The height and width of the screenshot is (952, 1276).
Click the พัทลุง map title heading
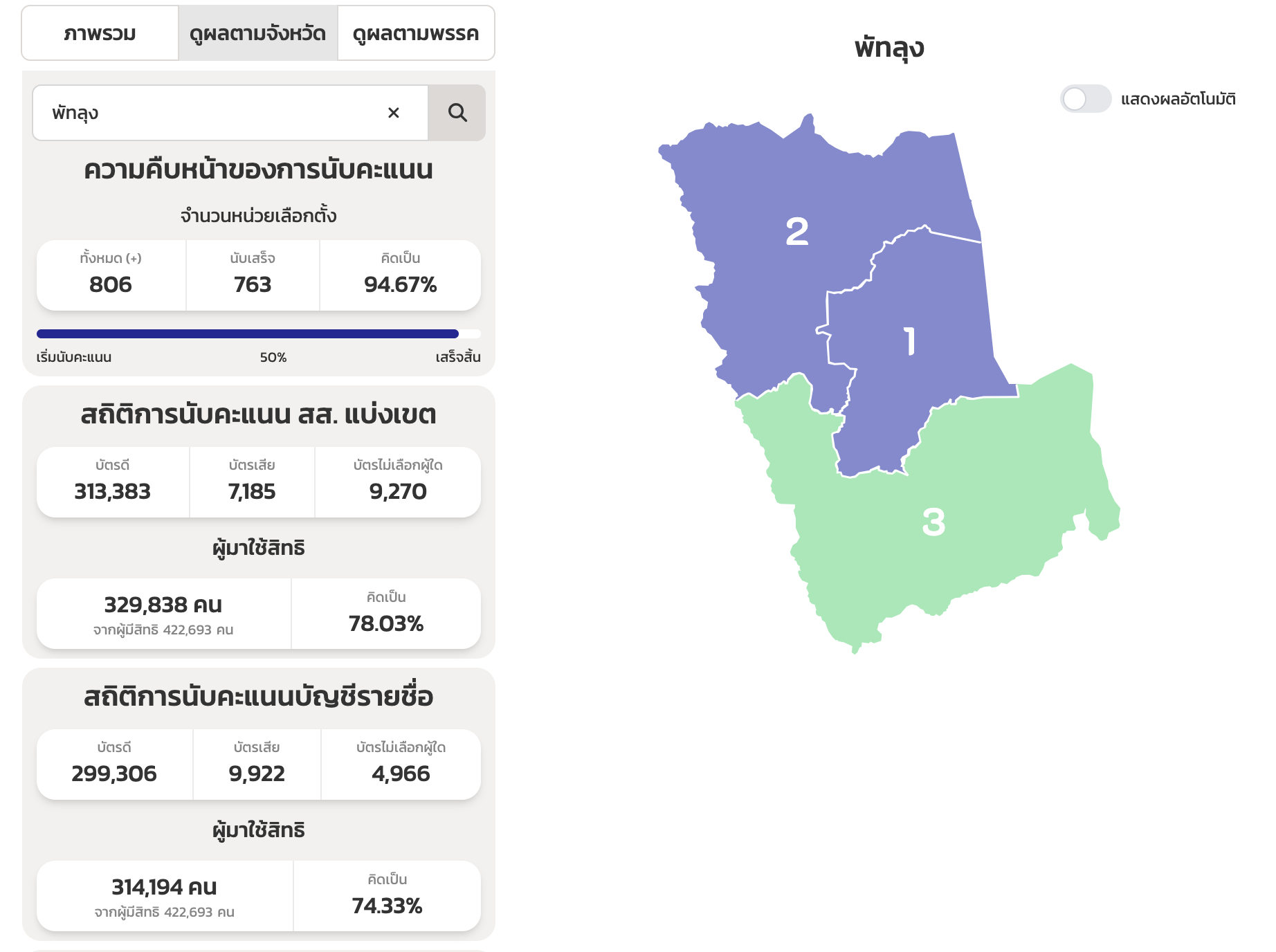coord(889,48)
